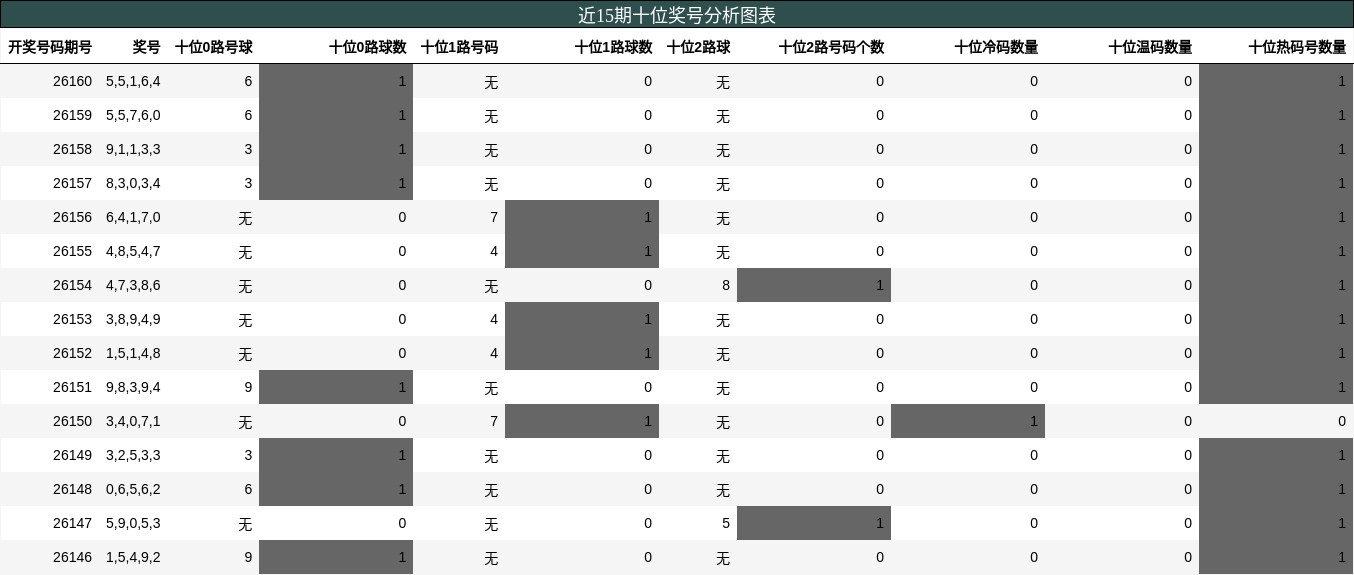Select issue number 26148
Viewport: 1354px width, 575px height.
pos(72,489)
